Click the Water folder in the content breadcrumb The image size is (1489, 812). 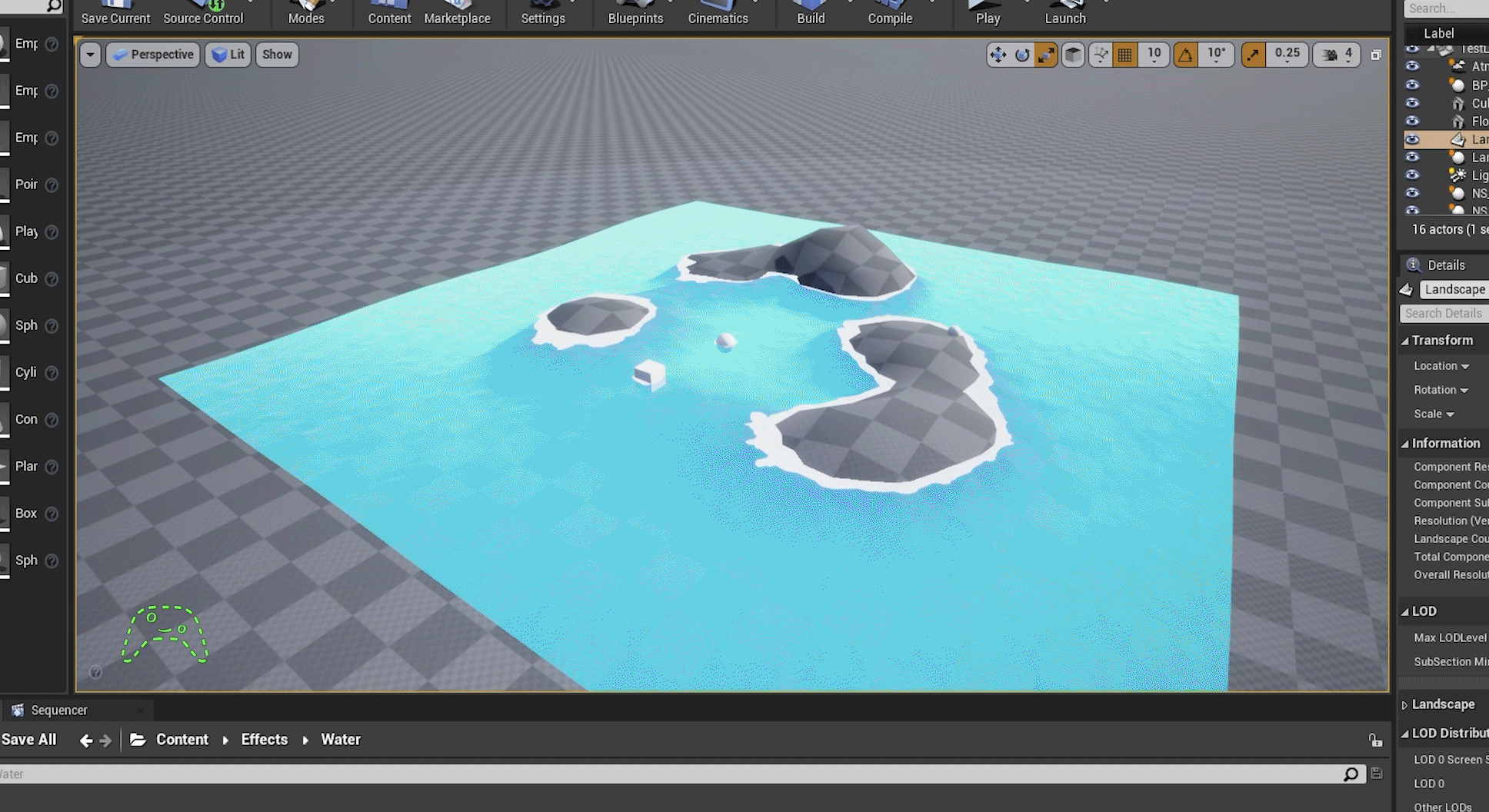pyautogui.click(x=341, y=739)
